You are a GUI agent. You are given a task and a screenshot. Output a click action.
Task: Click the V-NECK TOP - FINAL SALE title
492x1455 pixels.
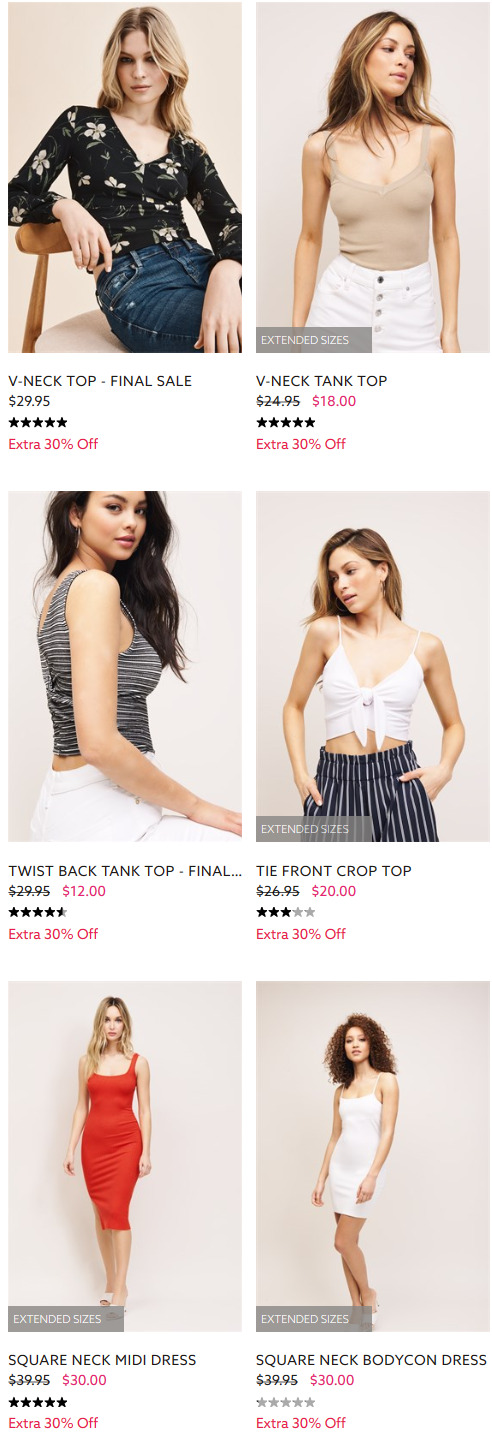pos(100,381)
